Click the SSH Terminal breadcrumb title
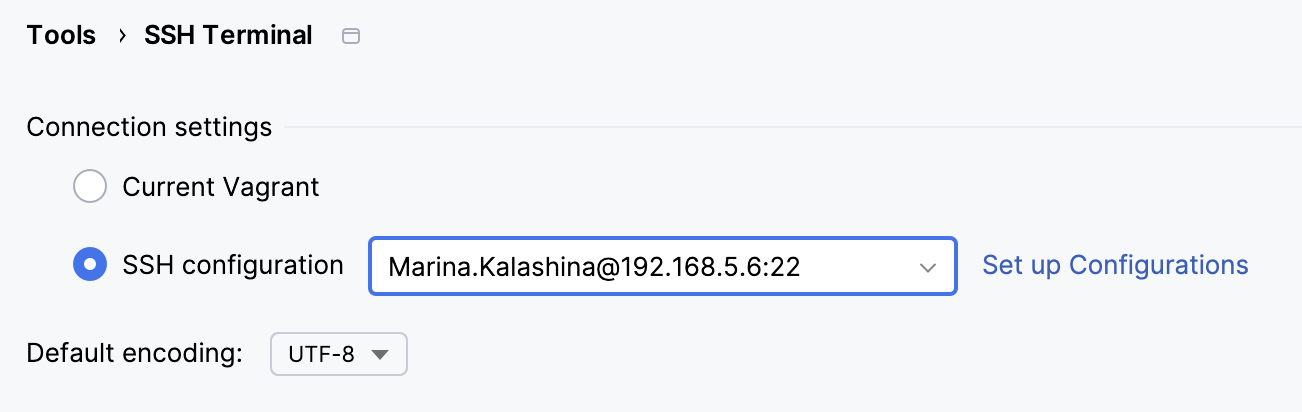1302x412 pixels. [228, 36]
